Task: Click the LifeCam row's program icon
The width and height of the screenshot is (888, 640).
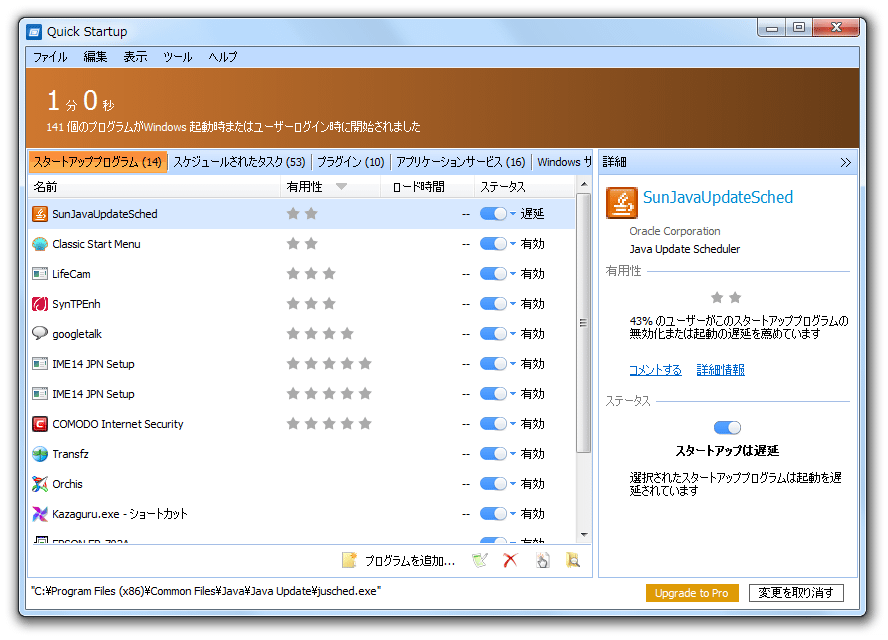Action: click(x=40, y=274)
